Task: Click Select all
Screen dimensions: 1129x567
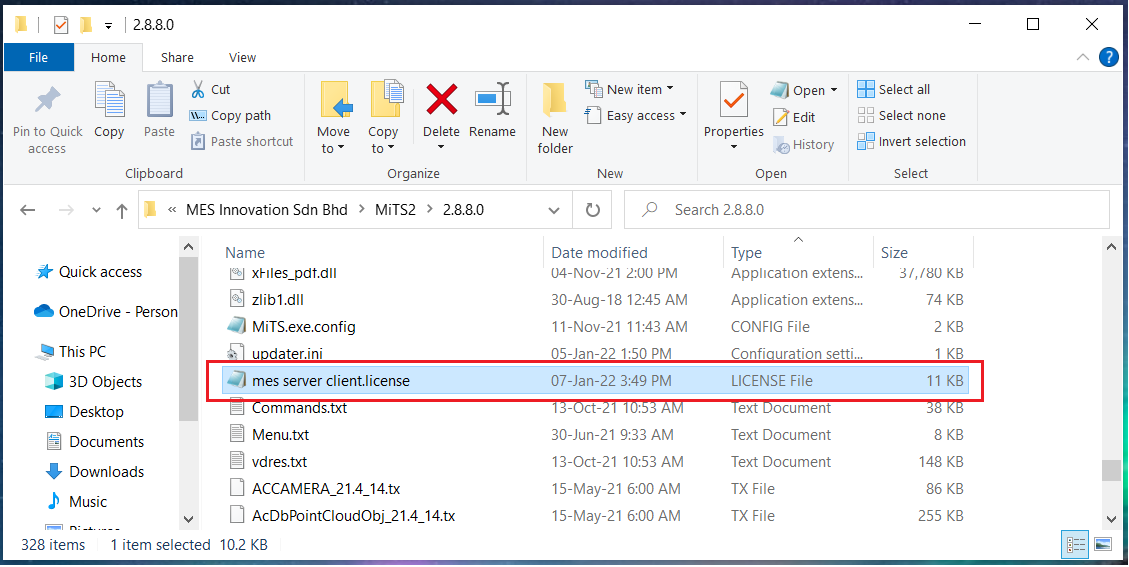Action: click(894, 89)
